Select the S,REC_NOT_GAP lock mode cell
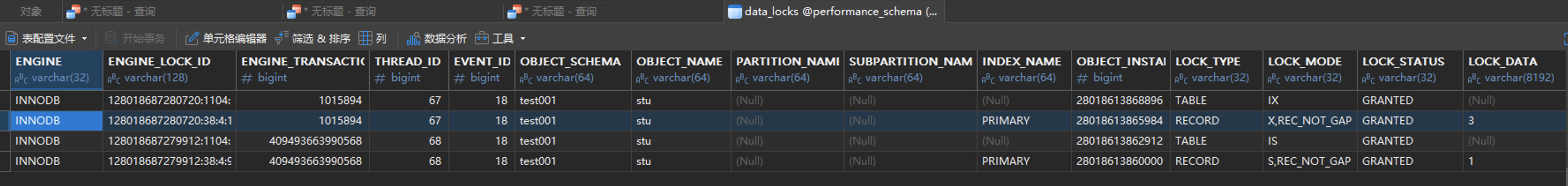This screenshot has width=1568, height=186. 1309,161
